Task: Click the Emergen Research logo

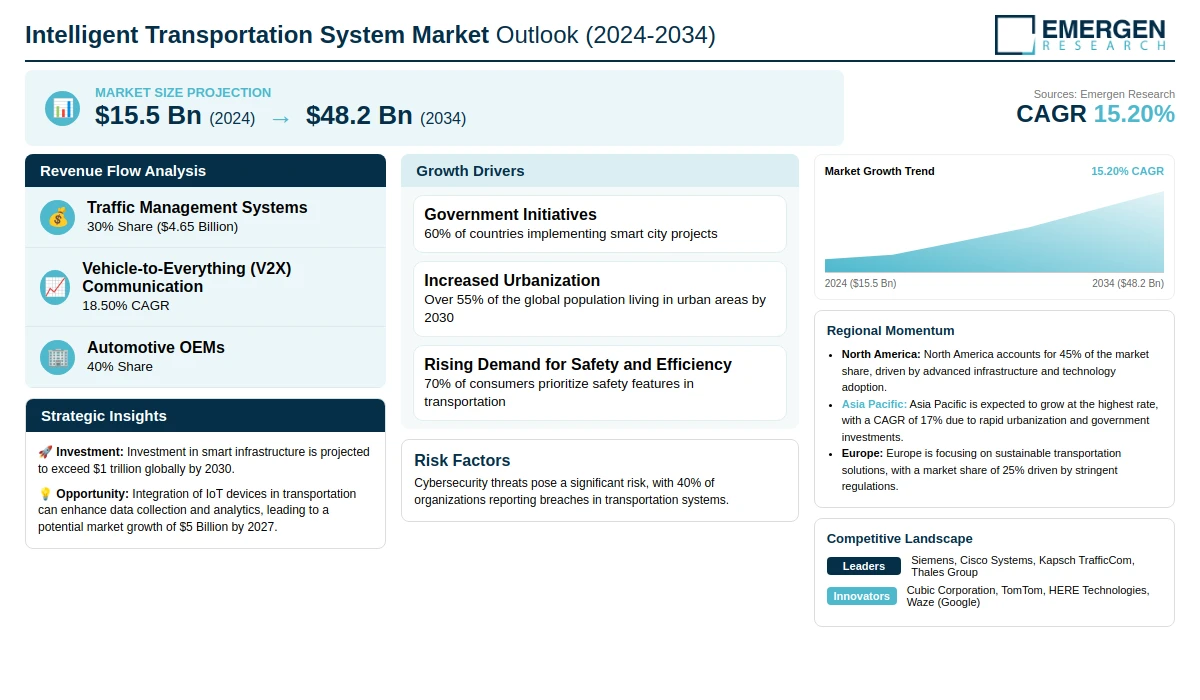Action: [x=1080, y=34]
